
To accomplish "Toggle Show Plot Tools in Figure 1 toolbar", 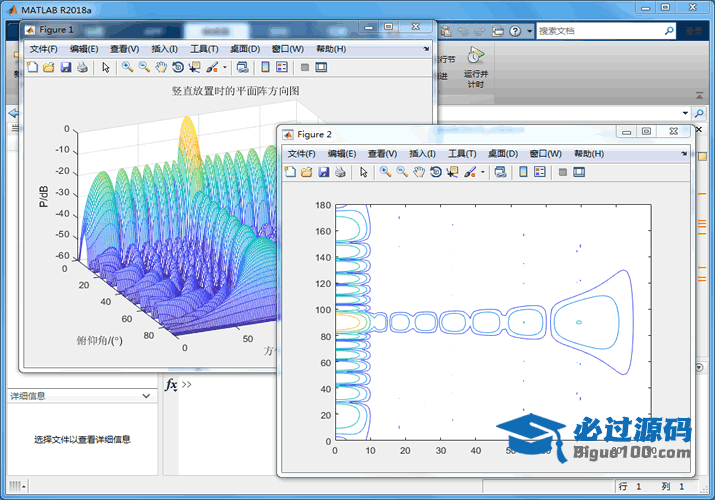I will 321,67.
